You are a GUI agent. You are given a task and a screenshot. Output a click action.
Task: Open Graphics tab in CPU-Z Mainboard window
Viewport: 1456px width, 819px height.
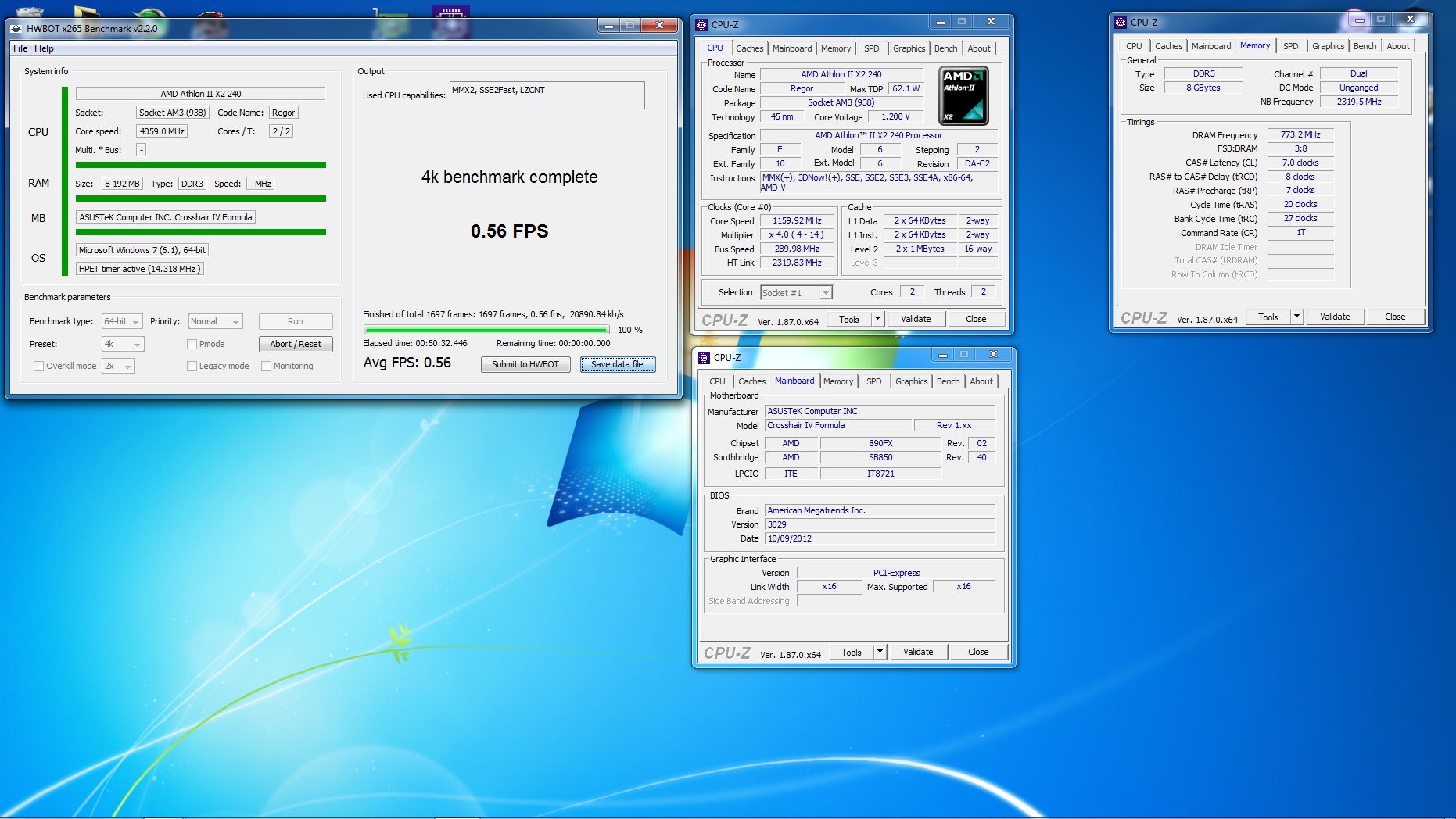[x=911, y=381]
